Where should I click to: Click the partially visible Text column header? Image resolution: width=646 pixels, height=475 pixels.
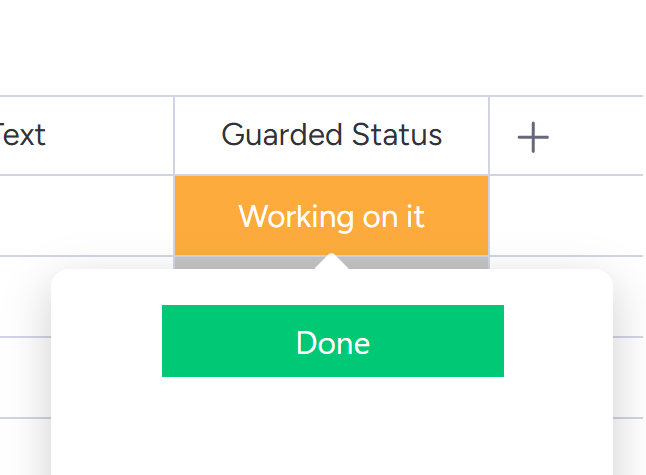[24, 135]
